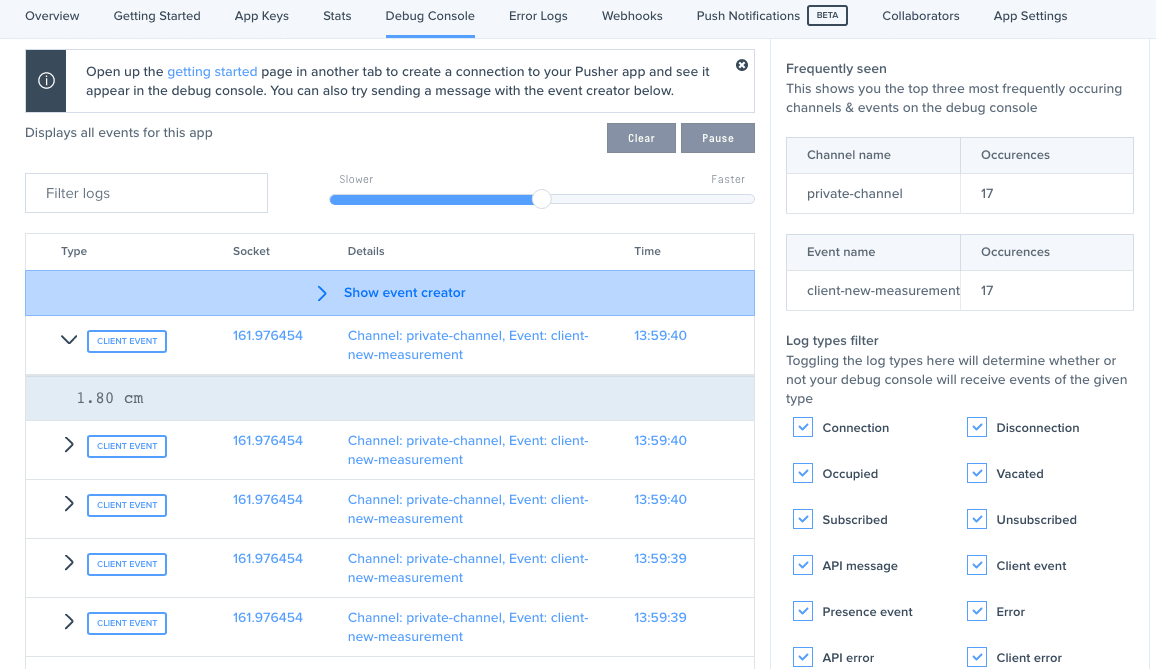Click the first CLIENT EVENT badge
Image resolution: width=1156 pixels, height=669 pixels.
(127, 341)
